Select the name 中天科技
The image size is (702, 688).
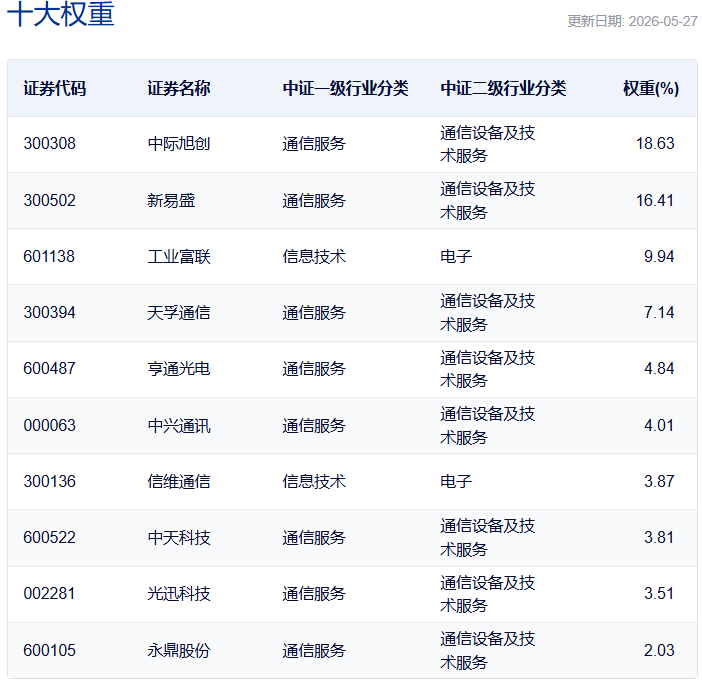tap(179, 537)
